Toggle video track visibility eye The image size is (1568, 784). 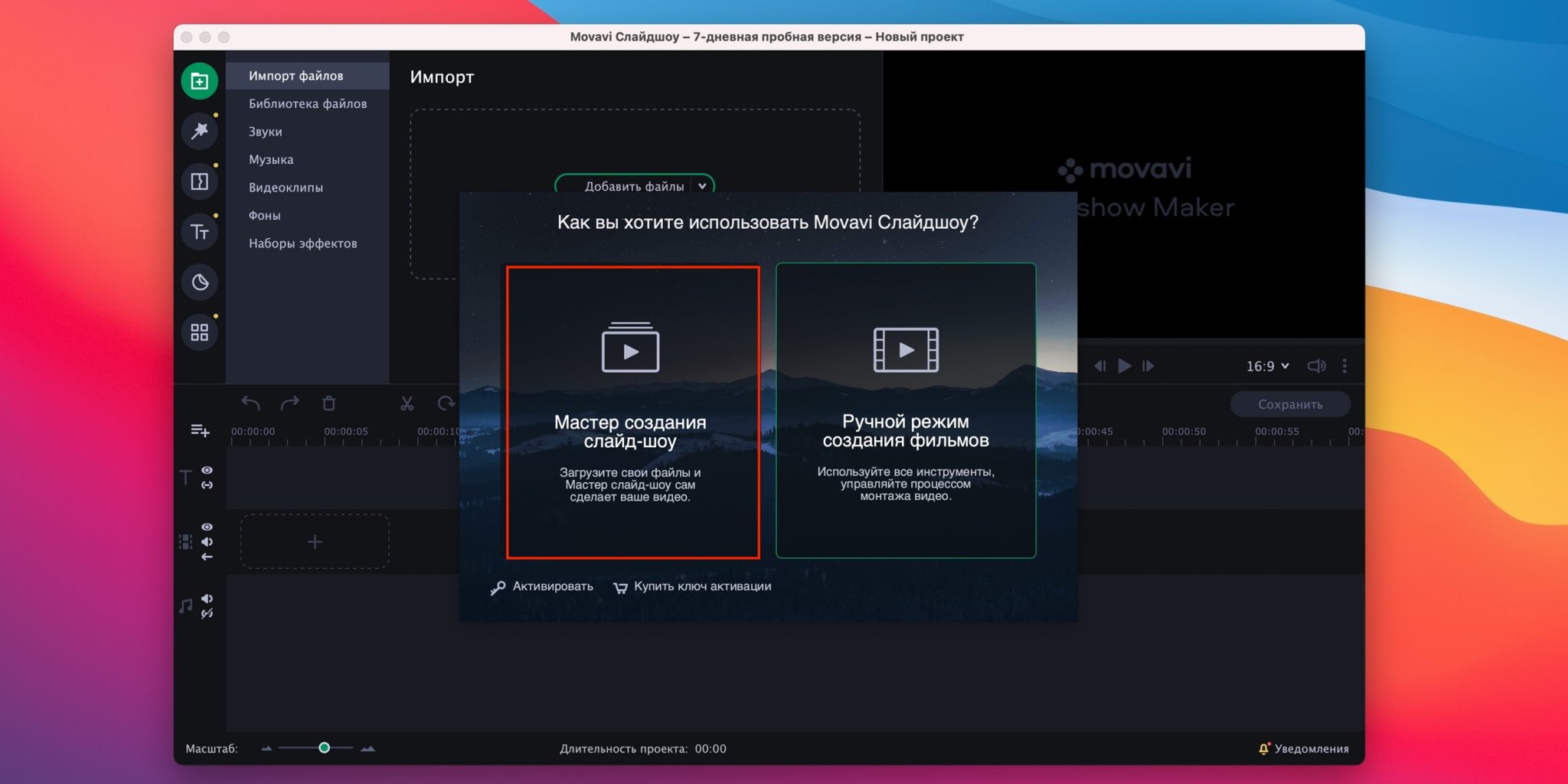(207, 527)
